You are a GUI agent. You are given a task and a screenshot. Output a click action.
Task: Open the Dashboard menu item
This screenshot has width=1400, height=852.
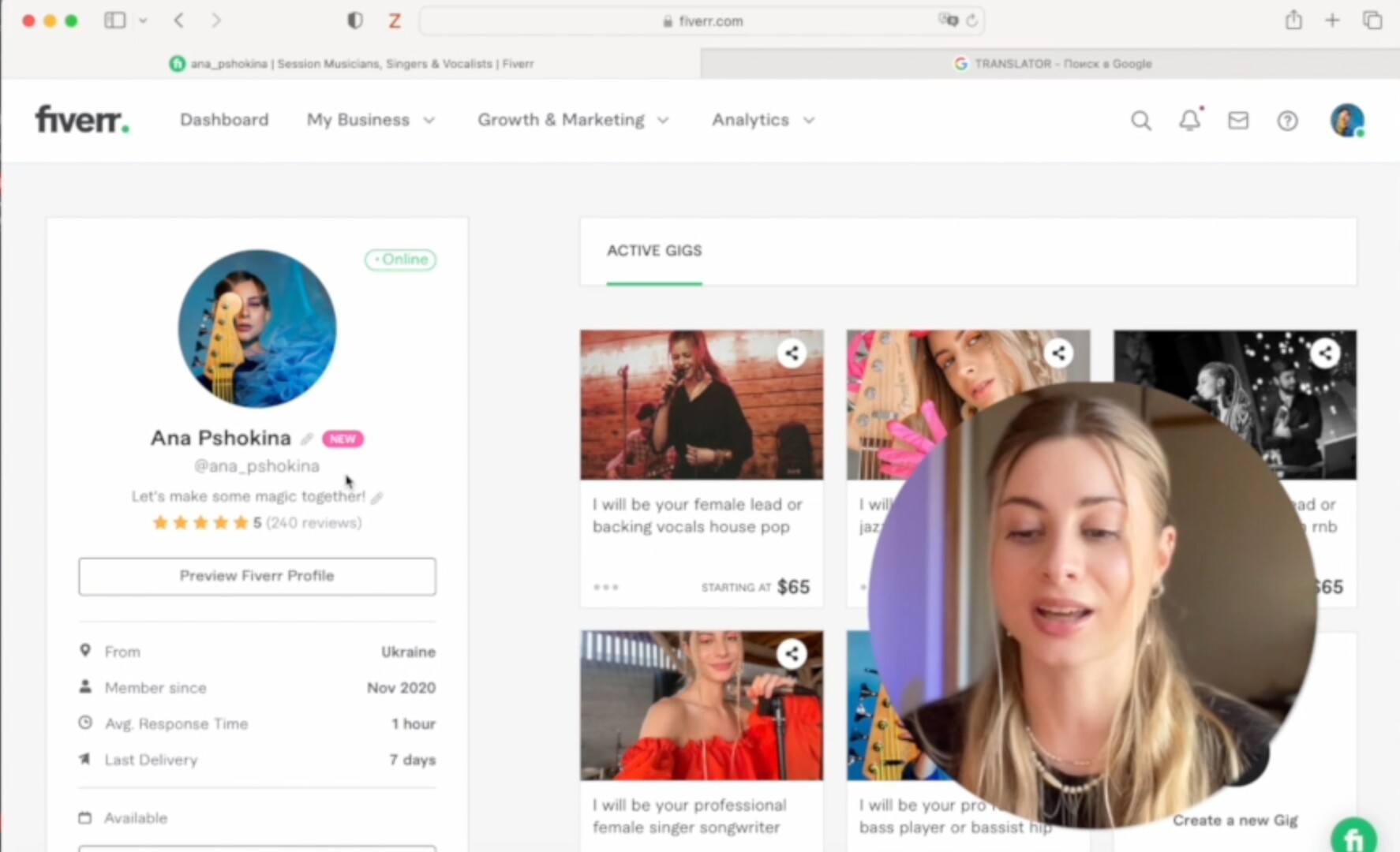coord(224,120)
